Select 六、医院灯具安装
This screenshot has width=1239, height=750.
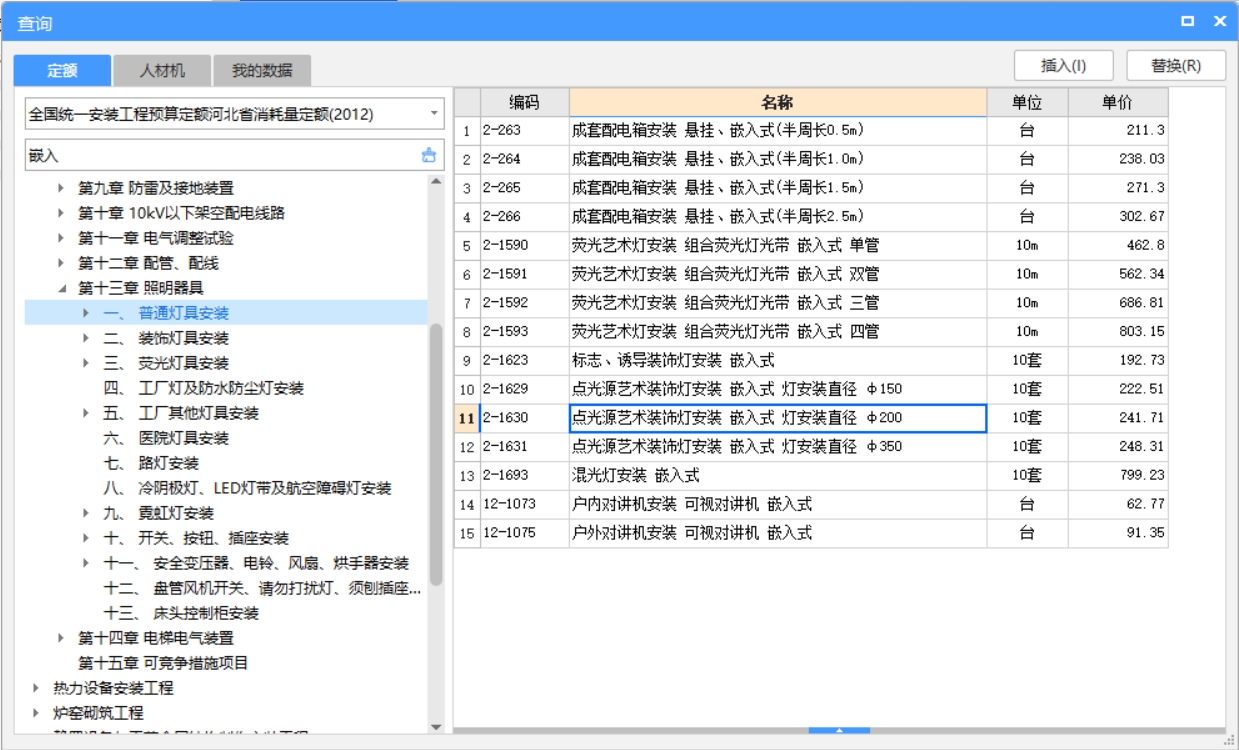166,438
